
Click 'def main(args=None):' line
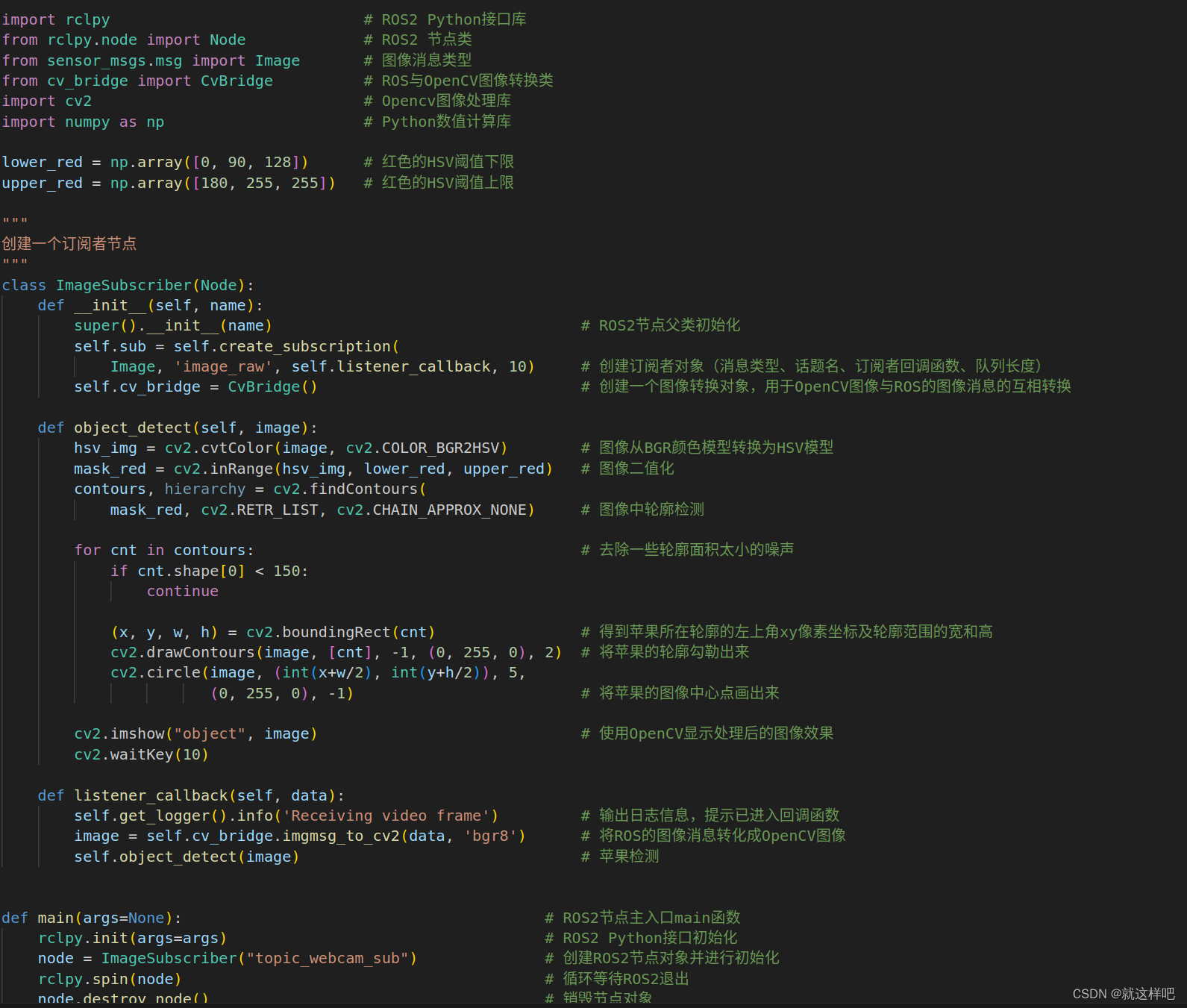(92, 918)
